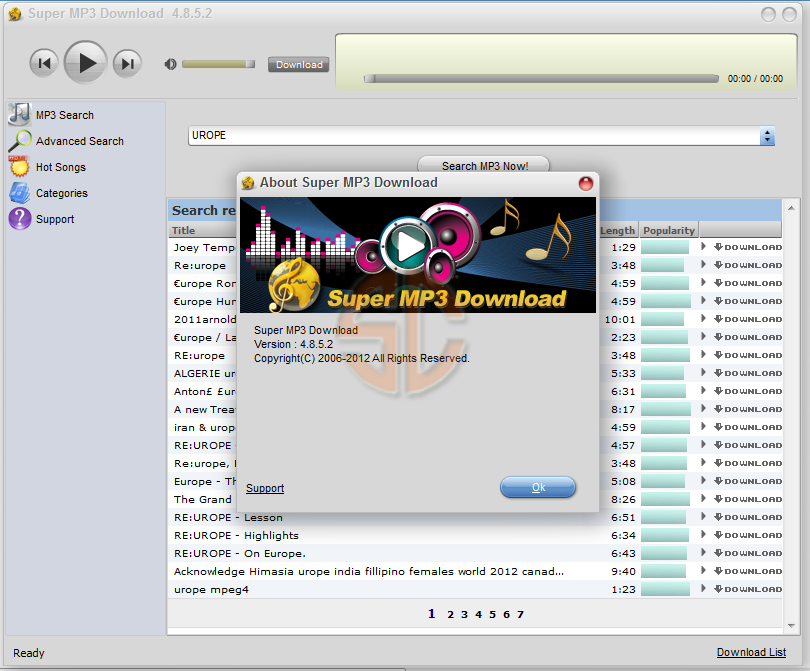The height and width of the screenshot is (671, 810).
Task: Click the scrollbar down arrow in results
Action: 791,626
